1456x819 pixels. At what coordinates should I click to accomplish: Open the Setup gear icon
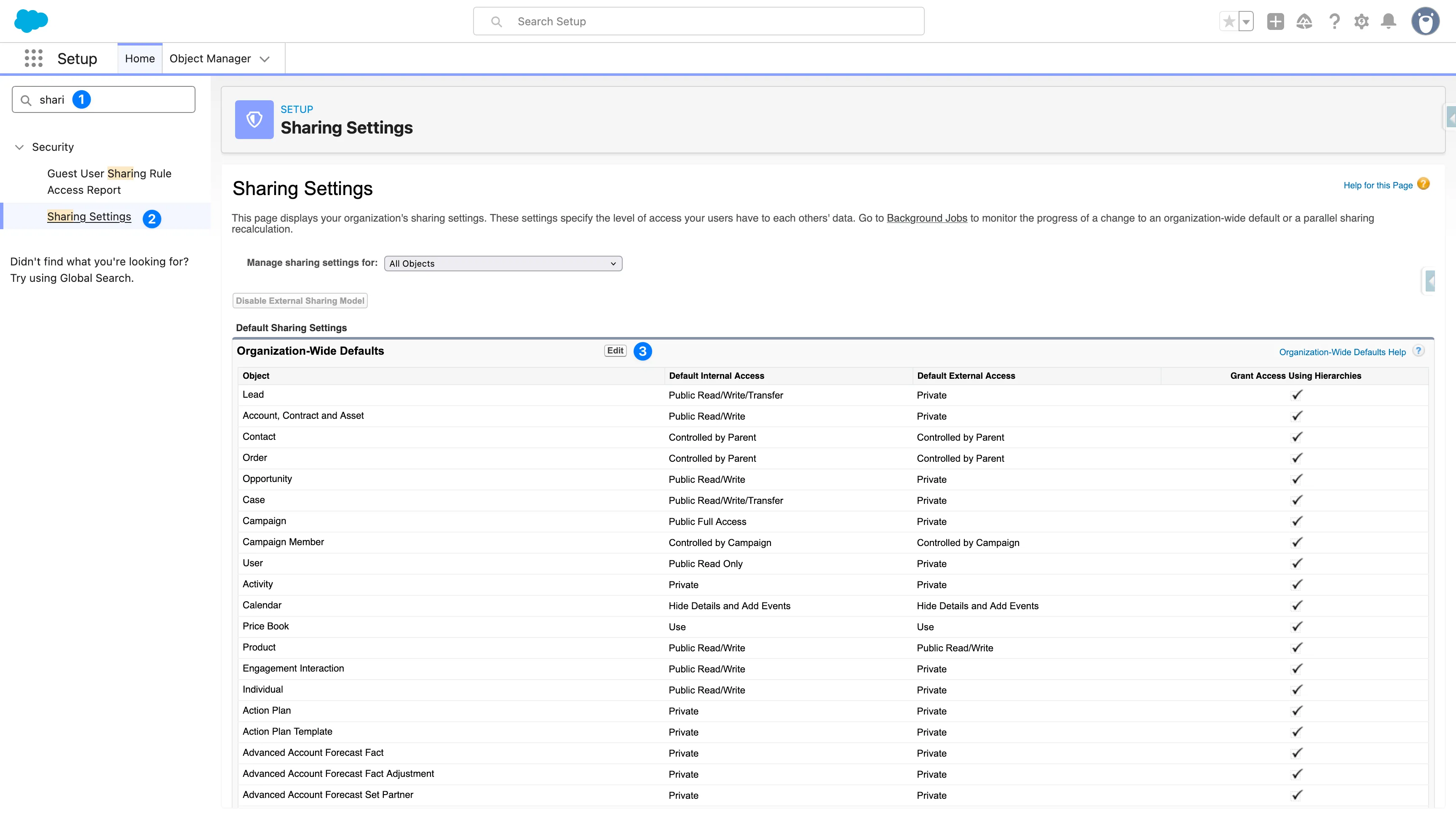click(1362, 21)
